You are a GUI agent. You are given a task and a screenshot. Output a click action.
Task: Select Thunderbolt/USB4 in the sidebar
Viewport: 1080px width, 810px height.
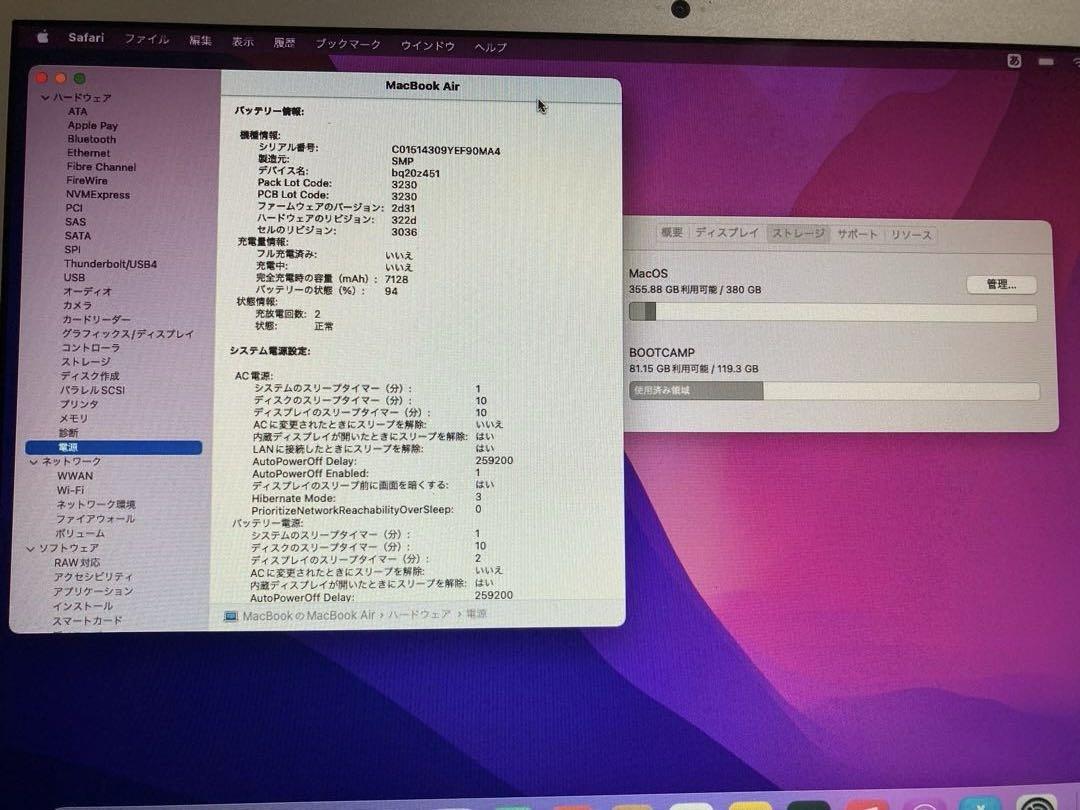110,264
